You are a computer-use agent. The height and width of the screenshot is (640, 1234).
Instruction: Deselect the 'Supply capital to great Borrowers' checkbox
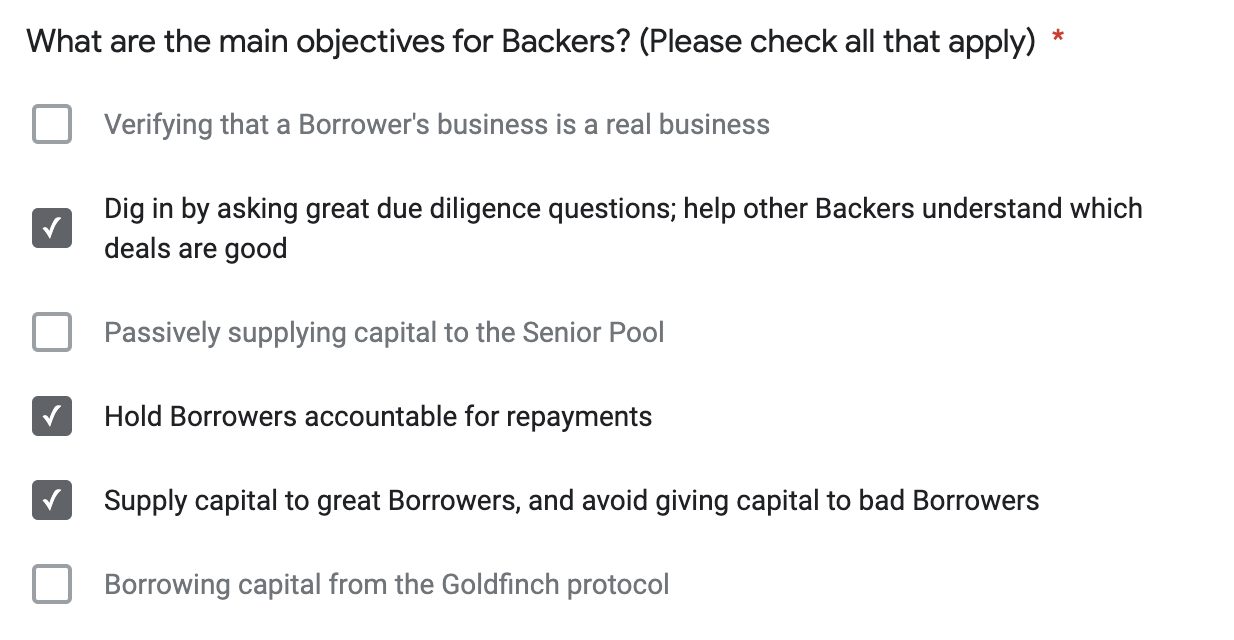tap(52, 500)
